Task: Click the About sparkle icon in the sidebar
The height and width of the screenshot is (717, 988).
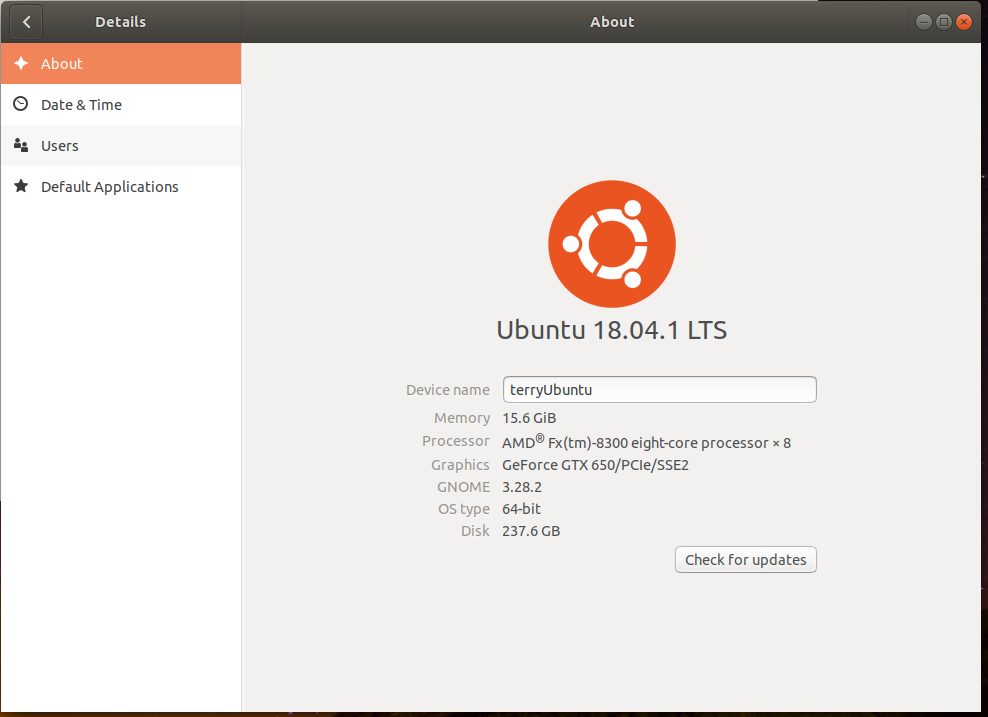Action: coord(21,63)
